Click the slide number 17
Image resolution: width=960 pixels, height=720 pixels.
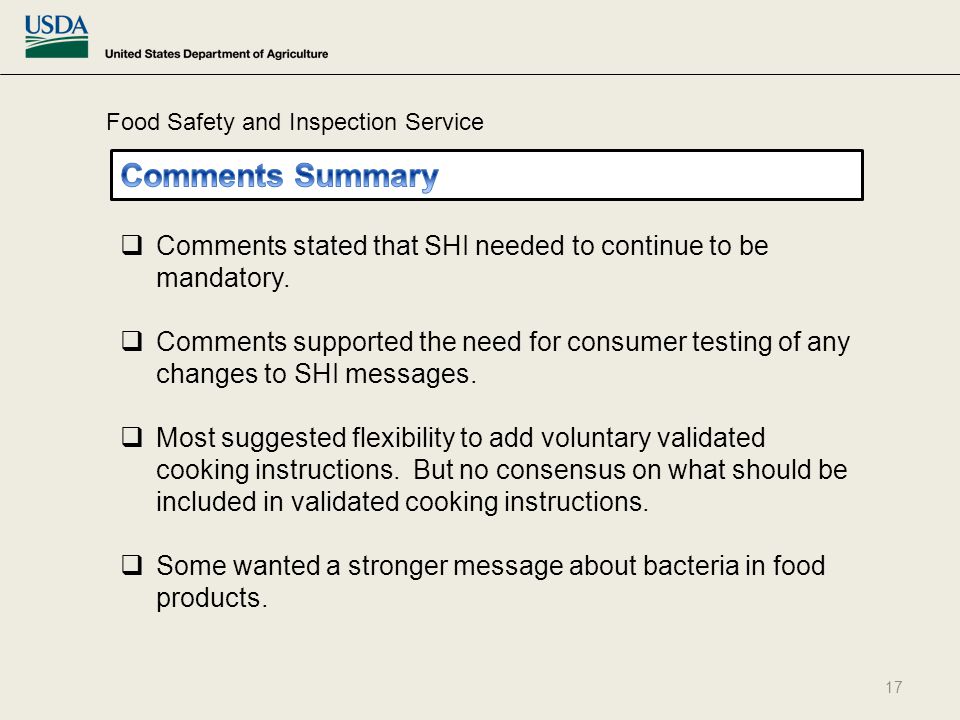point(893,687)
